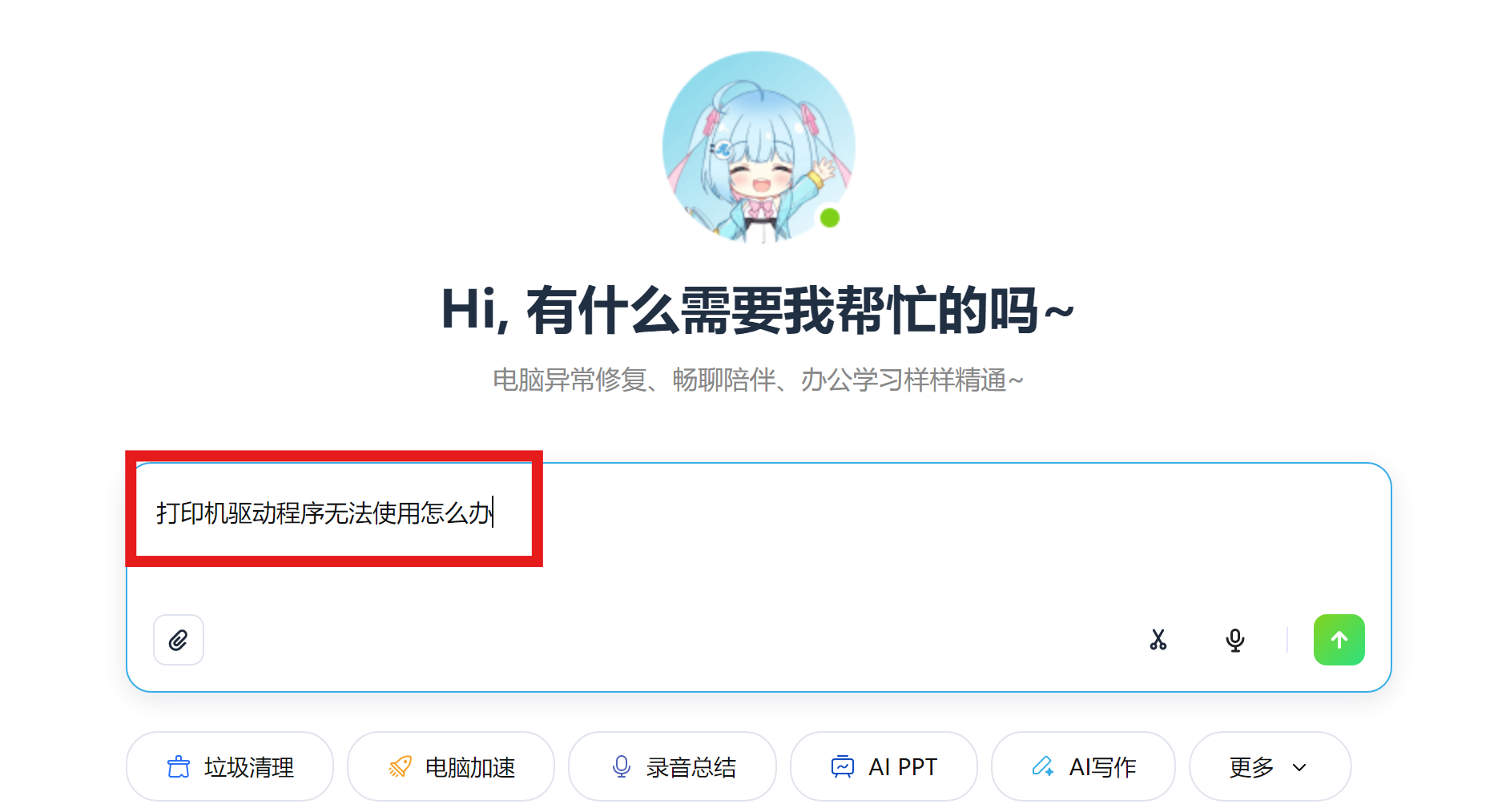The width and height of the screenshot is (1498, 812).
Task: Select the 录音总结 option
Action: [x=672, y=766]
